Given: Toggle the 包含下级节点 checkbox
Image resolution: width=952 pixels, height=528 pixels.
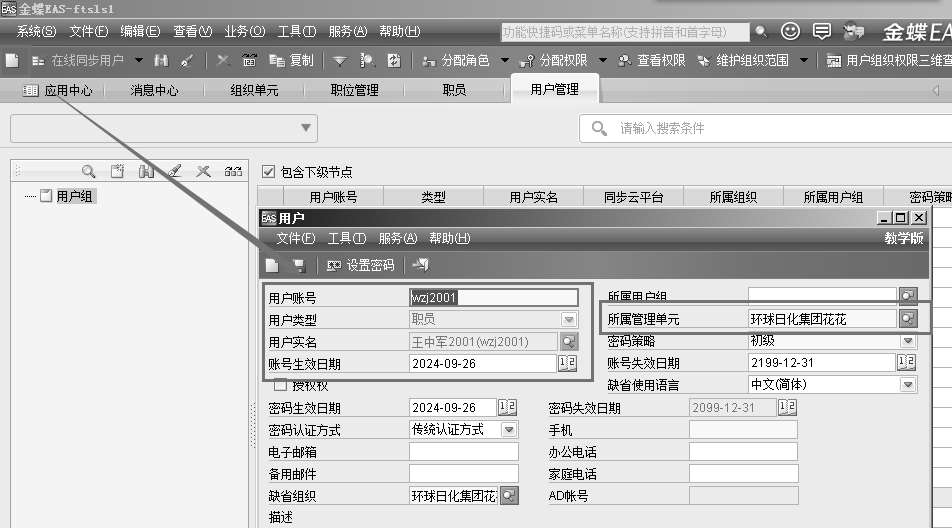Looking at the screenshot, I should coord(268,172).
